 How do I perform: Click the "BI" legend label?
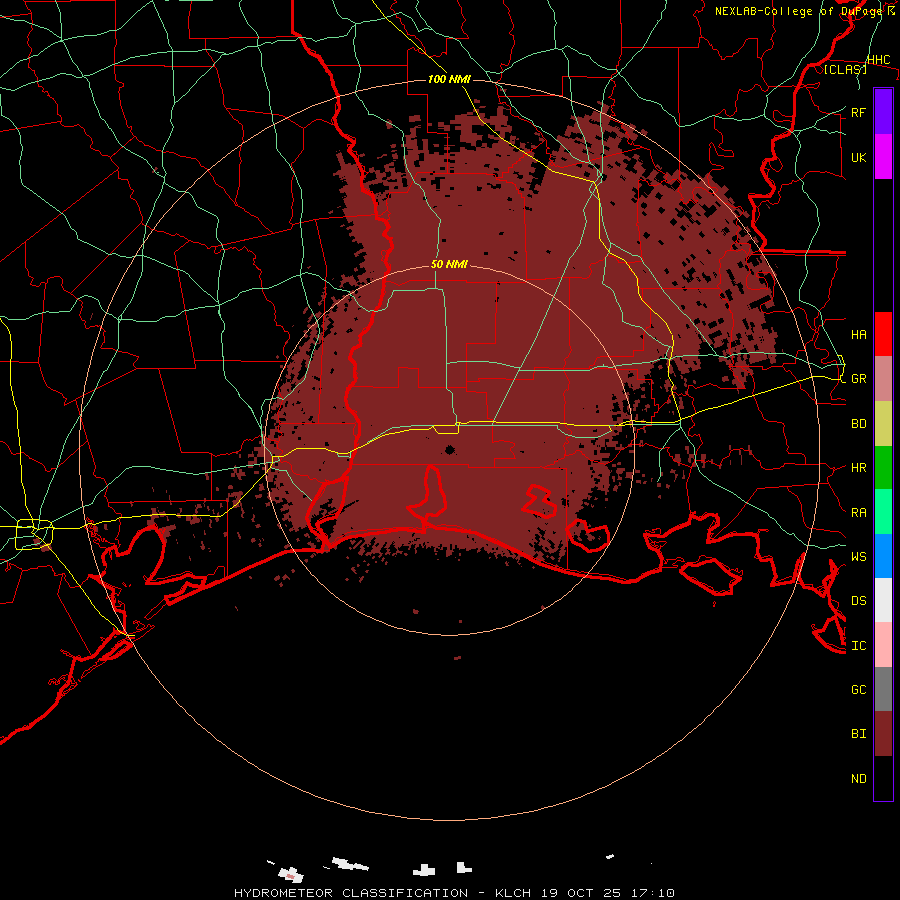click(x=858, y=734)
